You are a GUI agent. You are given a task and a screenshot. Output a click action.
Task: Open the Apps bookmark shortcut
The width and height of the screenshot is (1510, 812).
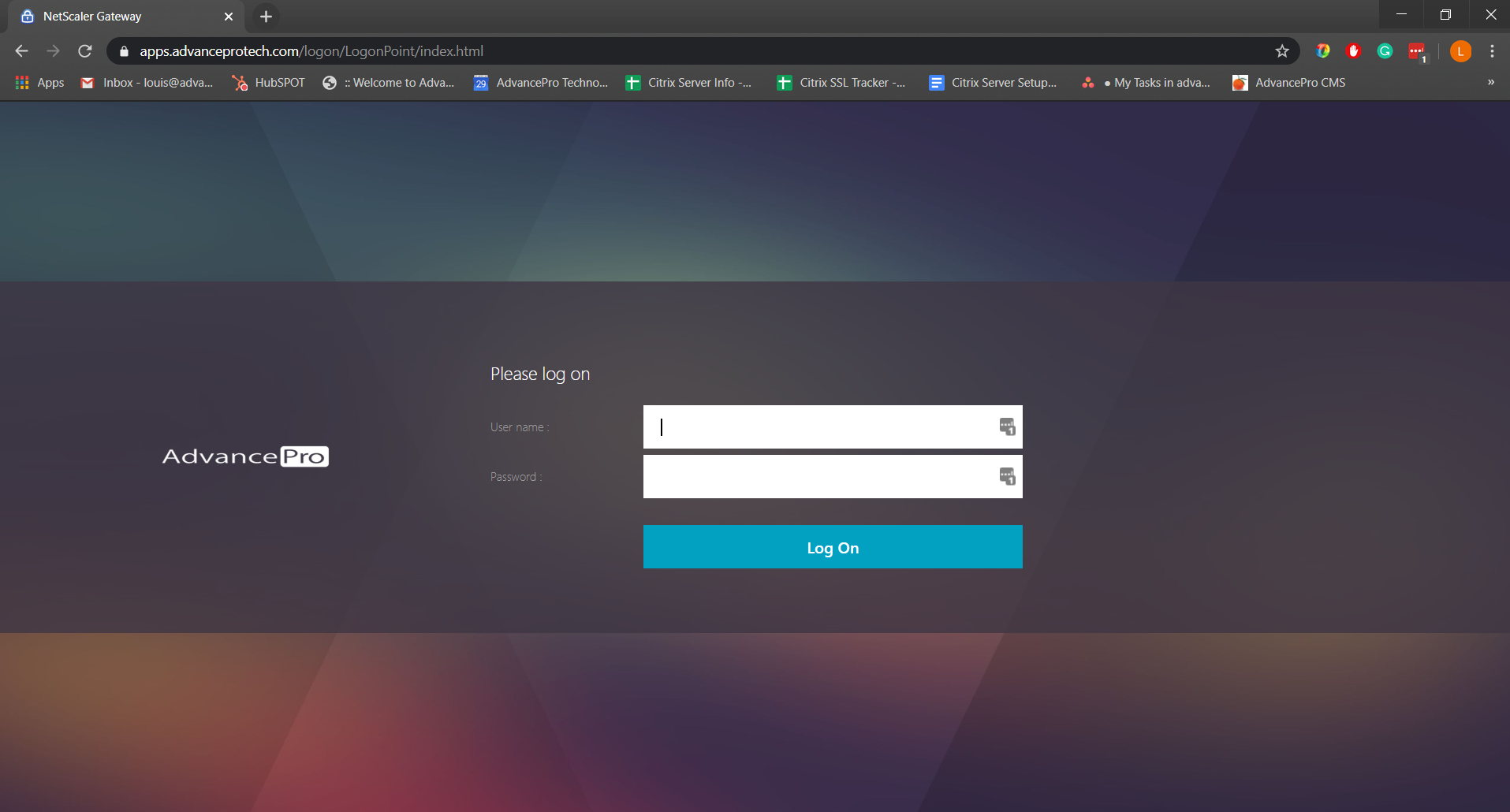coord(40,83)
